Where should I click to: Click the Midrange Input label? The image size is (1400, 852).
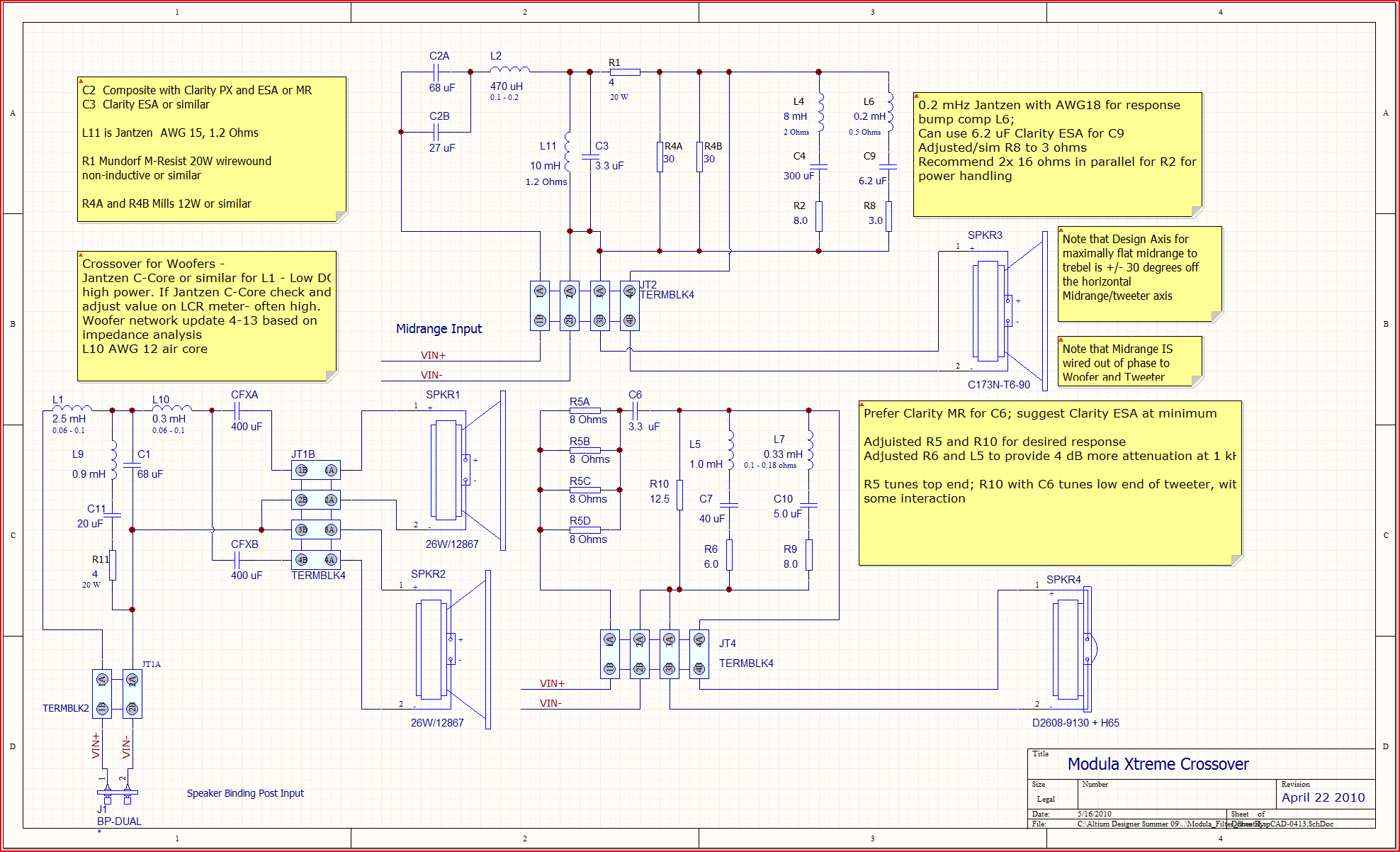[439, 329]
